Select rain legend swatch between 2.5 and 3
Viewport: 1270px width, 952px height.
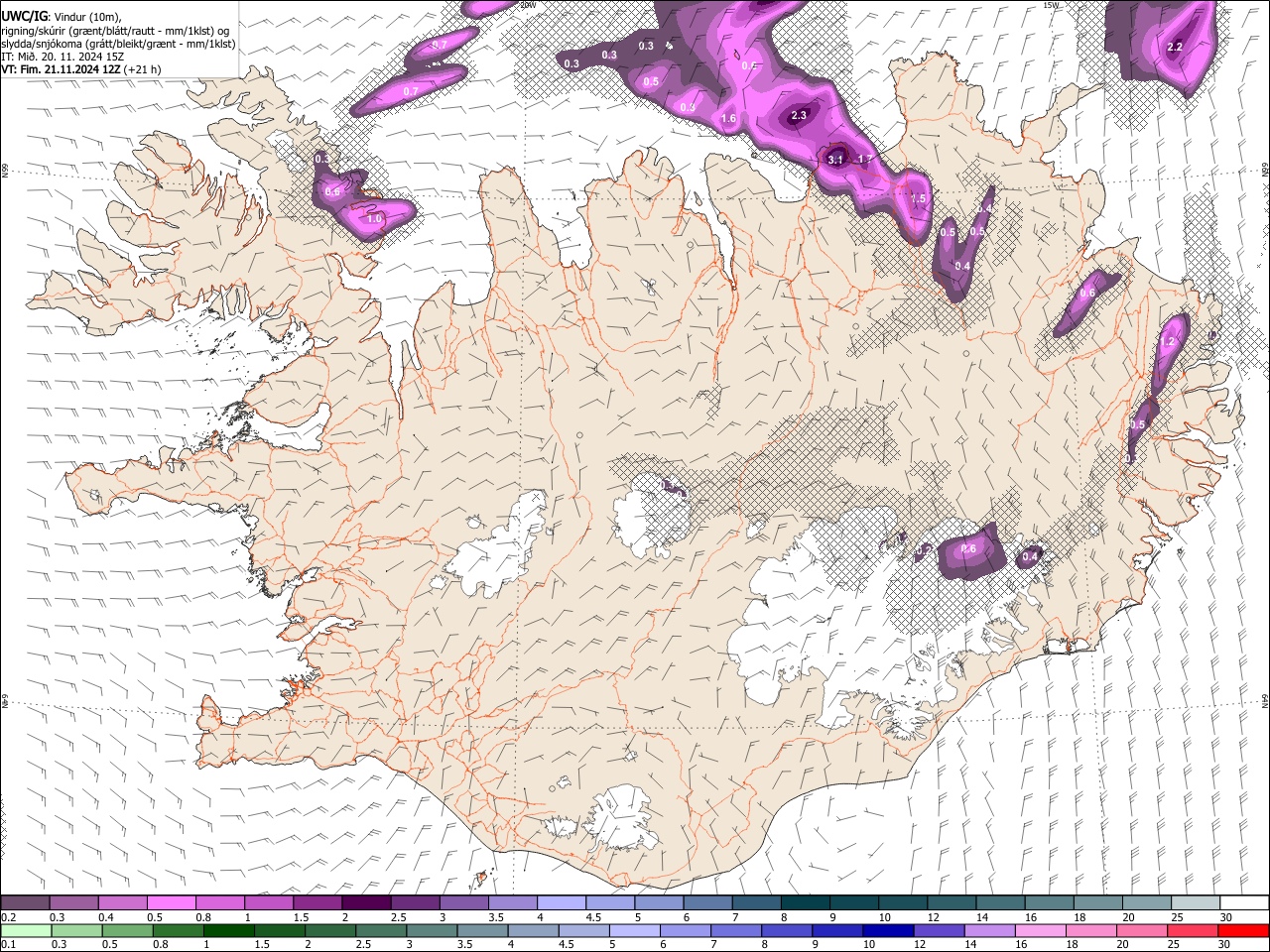(381, 930)
